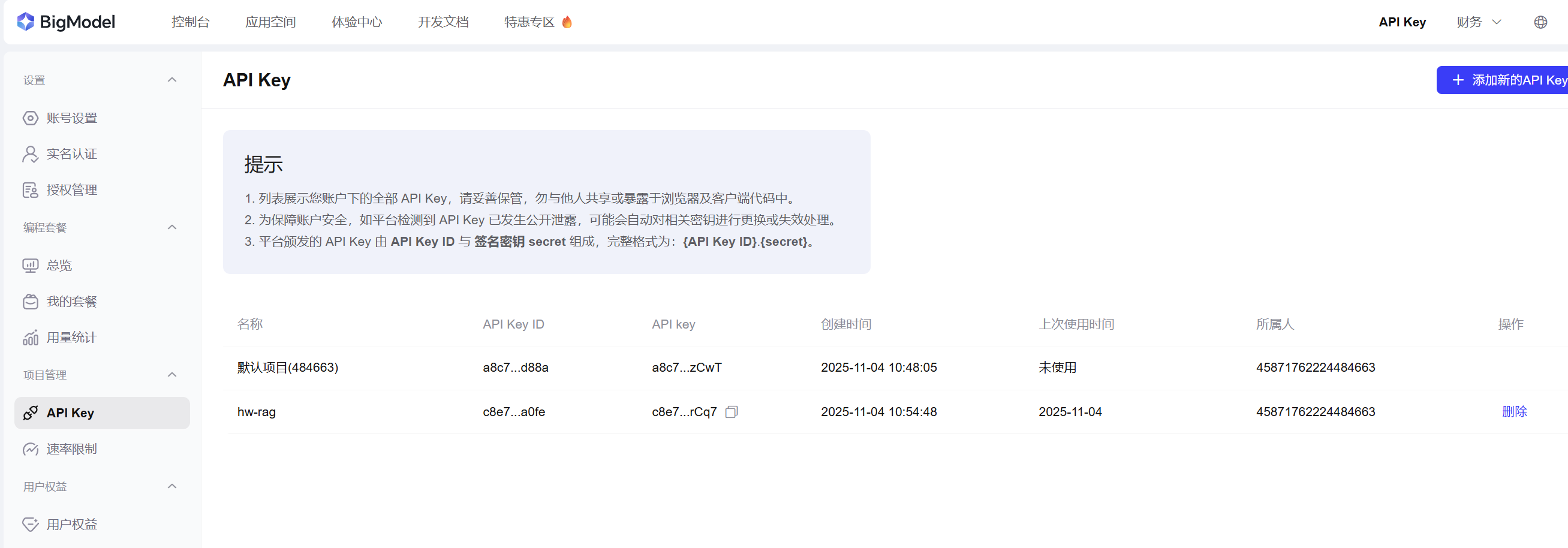
Task: Collapse the 设置 sidebar section
Action: pyautogui.click(x=171, y=80)
